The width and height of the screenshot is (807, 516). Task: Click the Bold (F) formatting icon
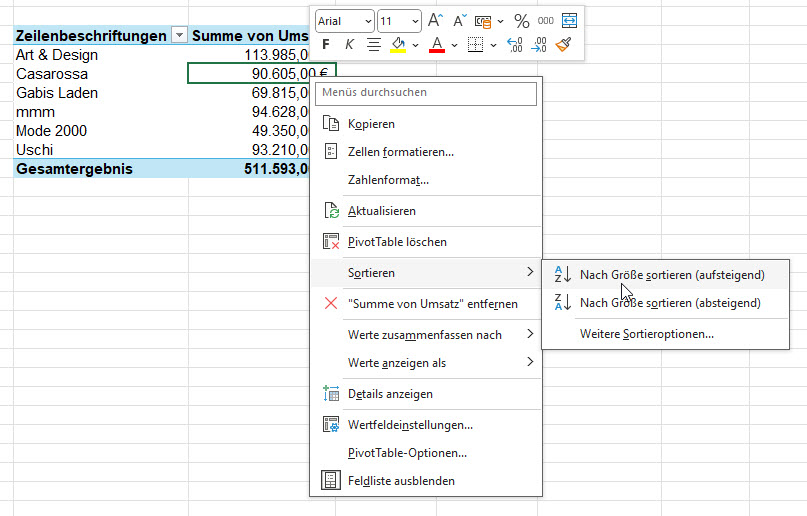[325, 45]
